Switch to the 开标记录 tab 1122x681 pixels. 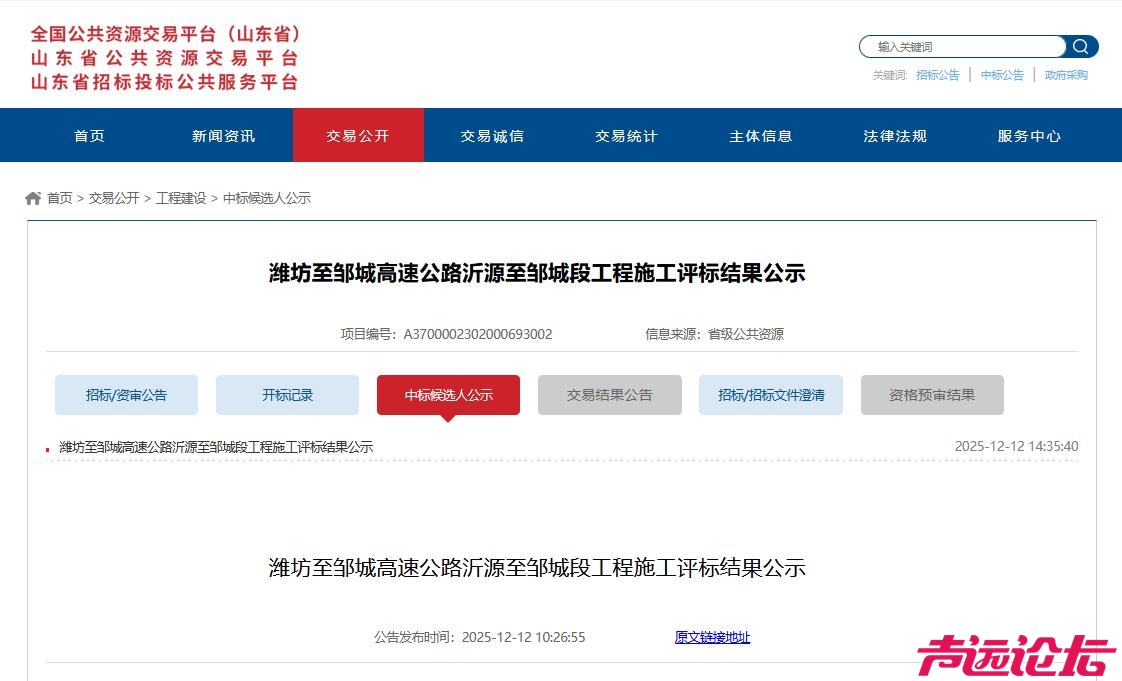tap(287, 395)
